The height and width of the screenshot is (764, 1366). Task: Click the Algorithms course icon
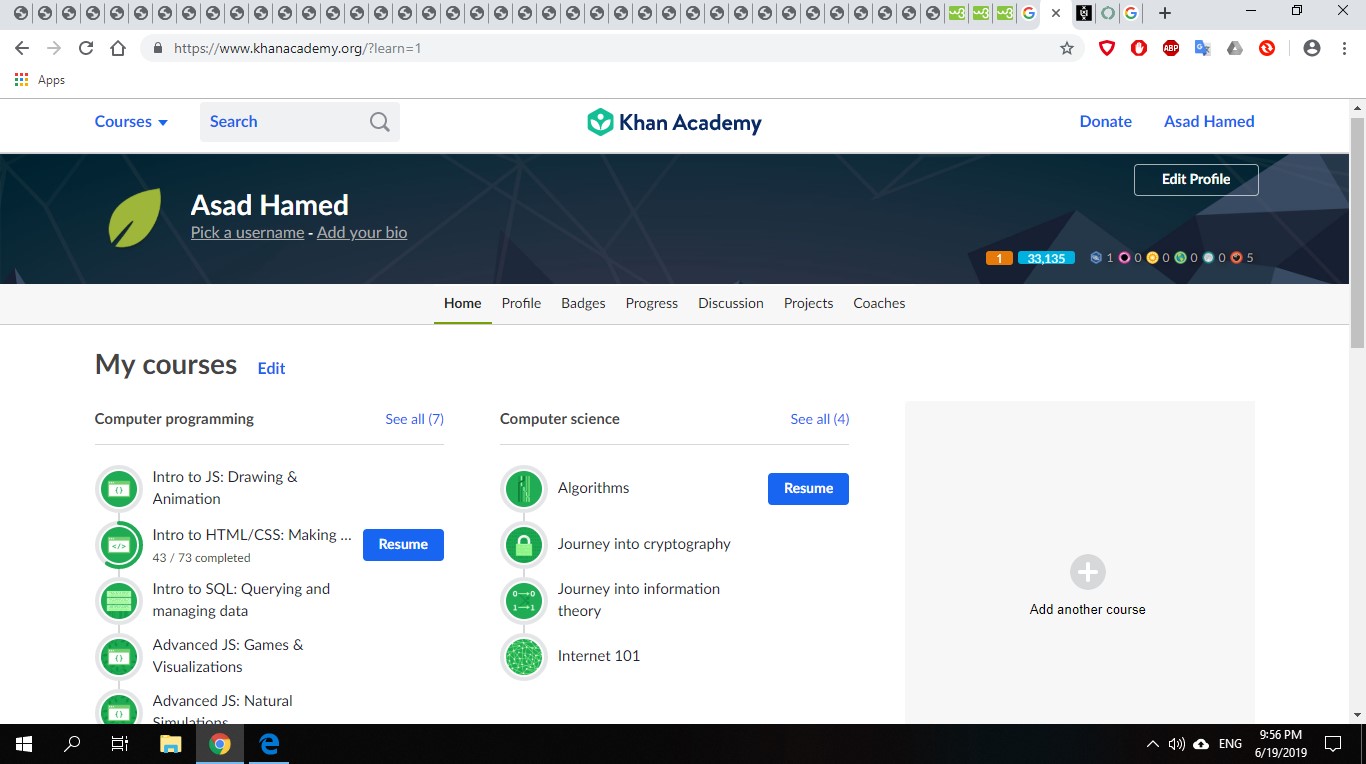(524, 489)
